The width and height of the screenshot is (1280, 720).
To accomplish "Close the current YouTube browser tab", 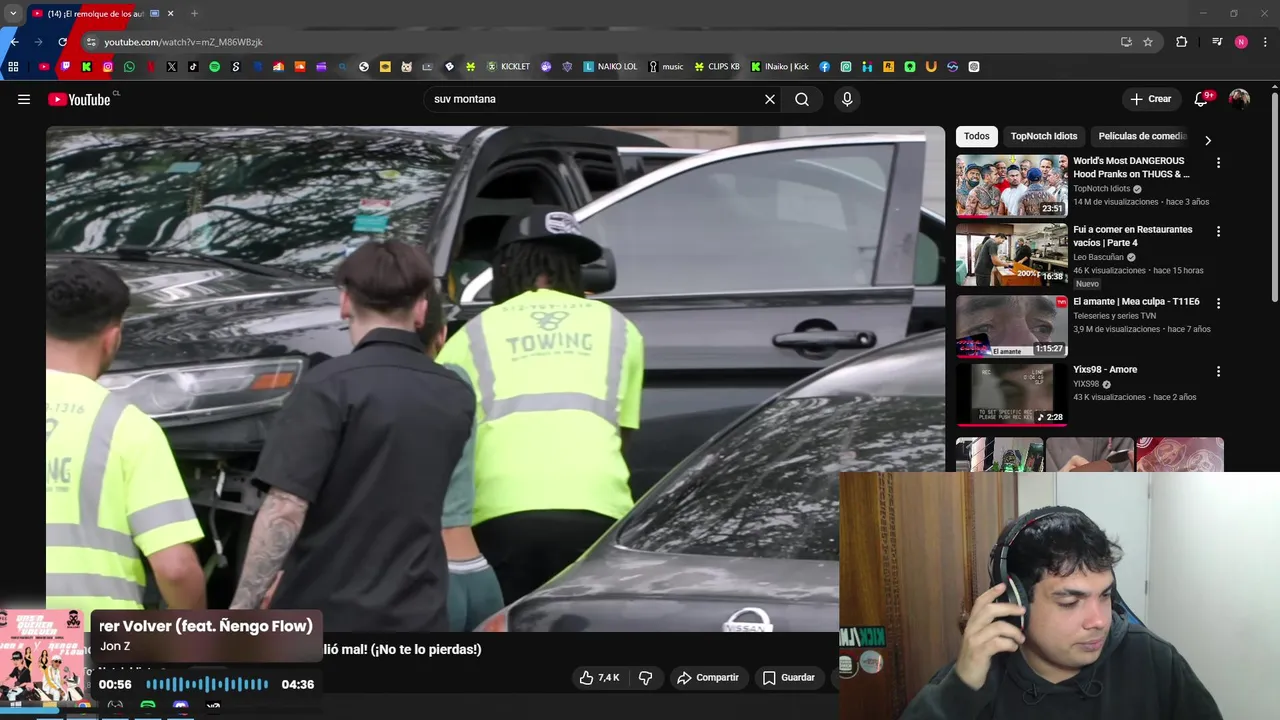I will [170, 14].
